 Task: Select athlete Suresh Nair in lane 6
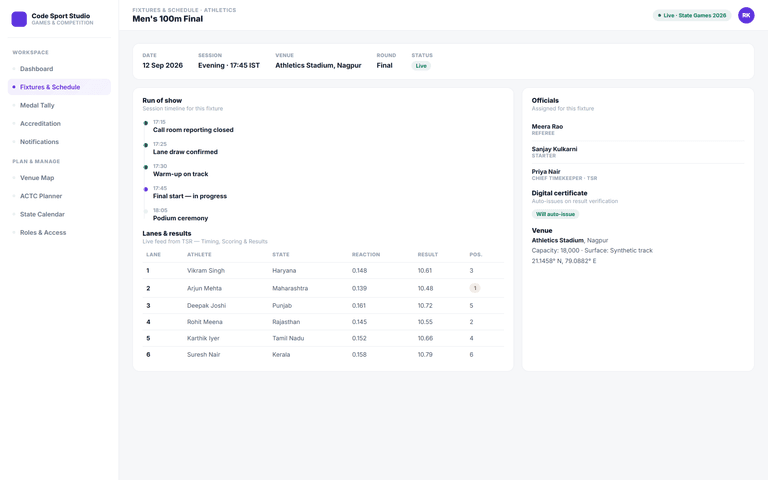coord(203,354)
